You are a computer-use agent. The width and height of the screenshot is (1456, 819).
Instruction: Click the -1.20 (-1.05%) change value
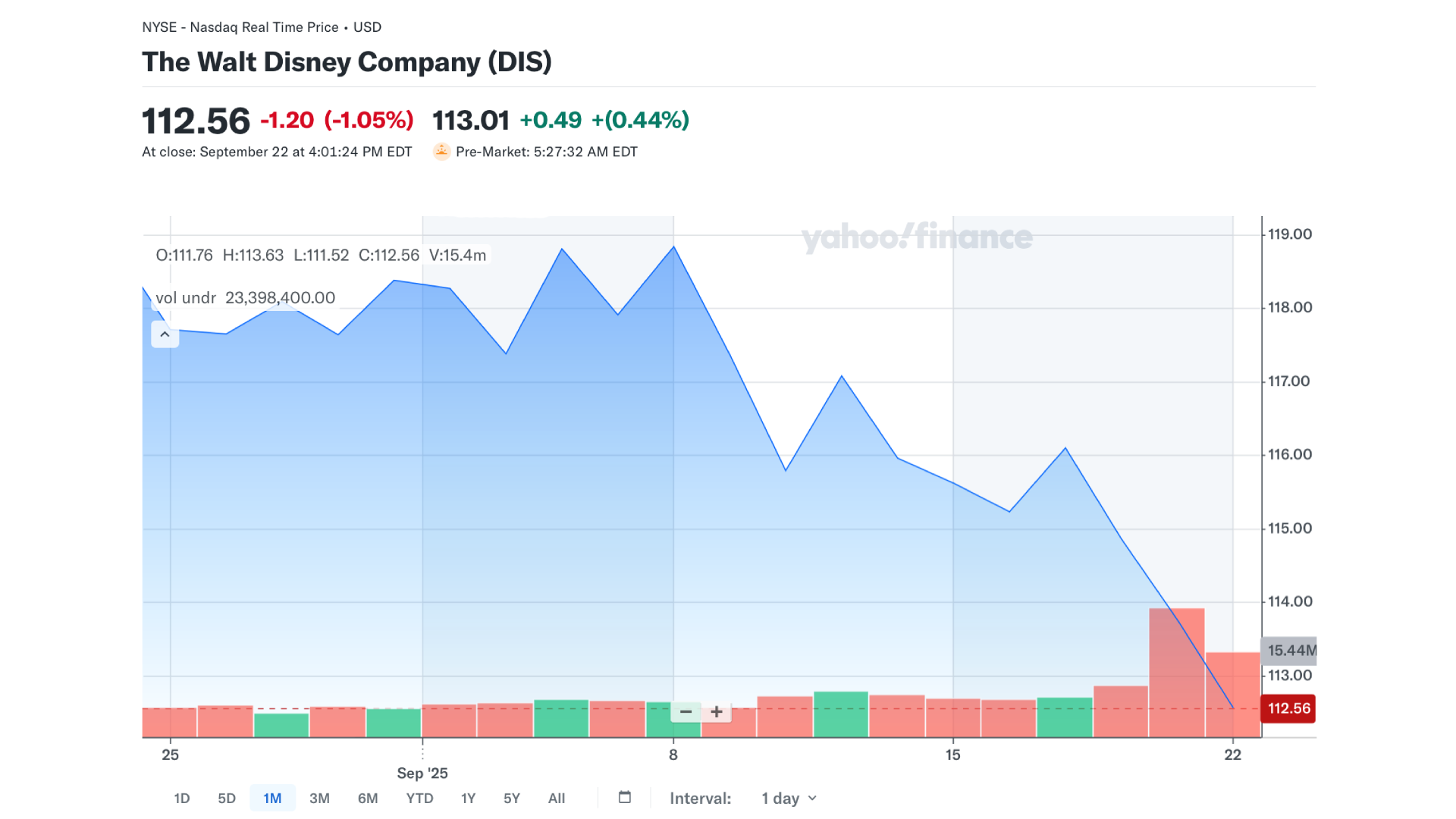click(x=337, y=120)
